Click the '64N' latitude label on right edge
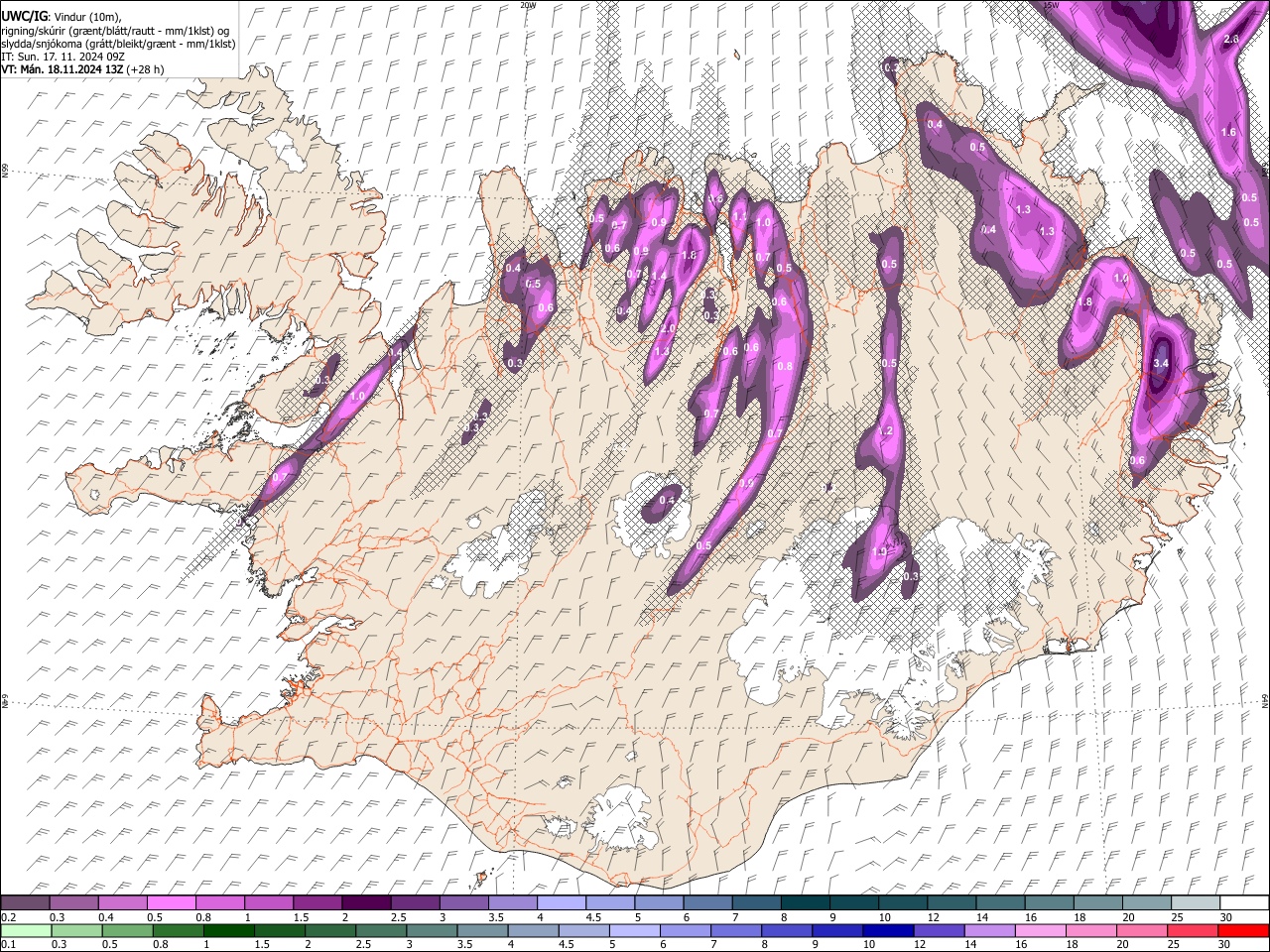 pos(1265,700)
